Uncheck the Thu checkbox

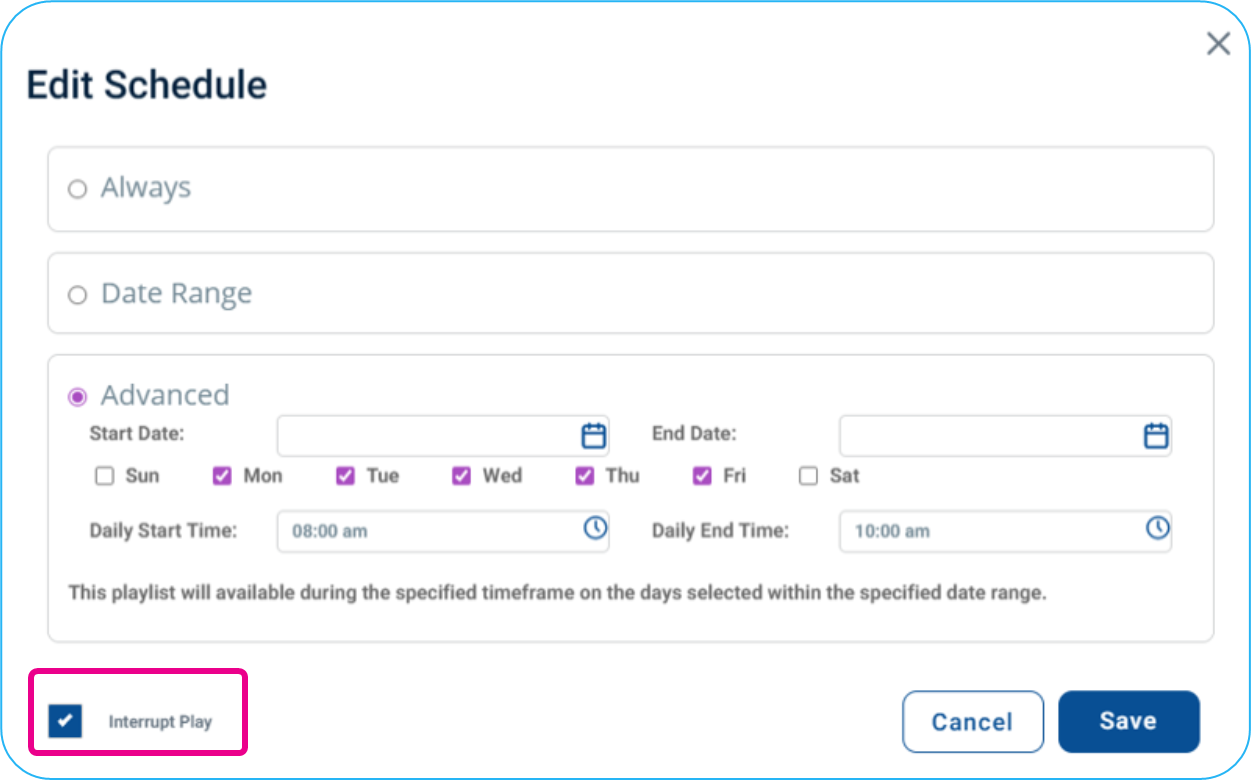pos(584,476)
